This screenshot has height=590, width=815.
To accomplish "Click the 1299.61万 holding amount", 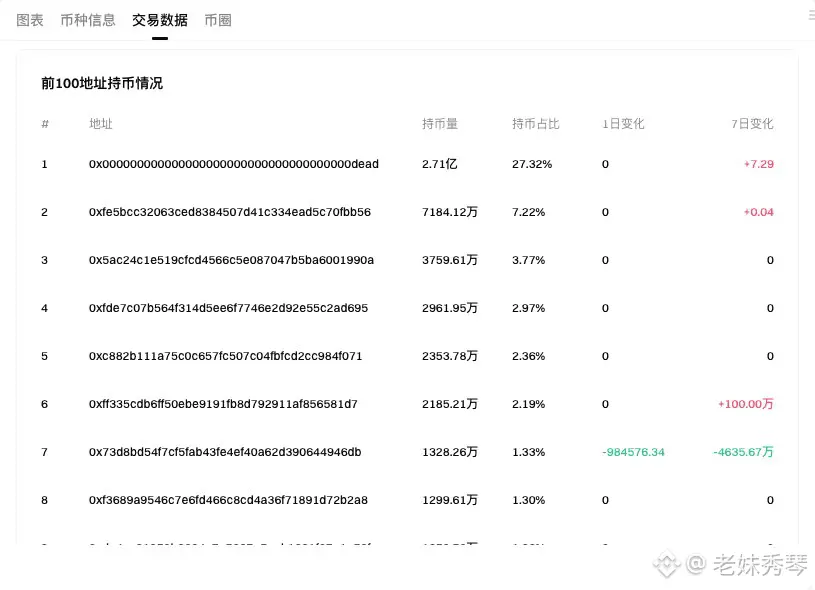I will 450,500.
